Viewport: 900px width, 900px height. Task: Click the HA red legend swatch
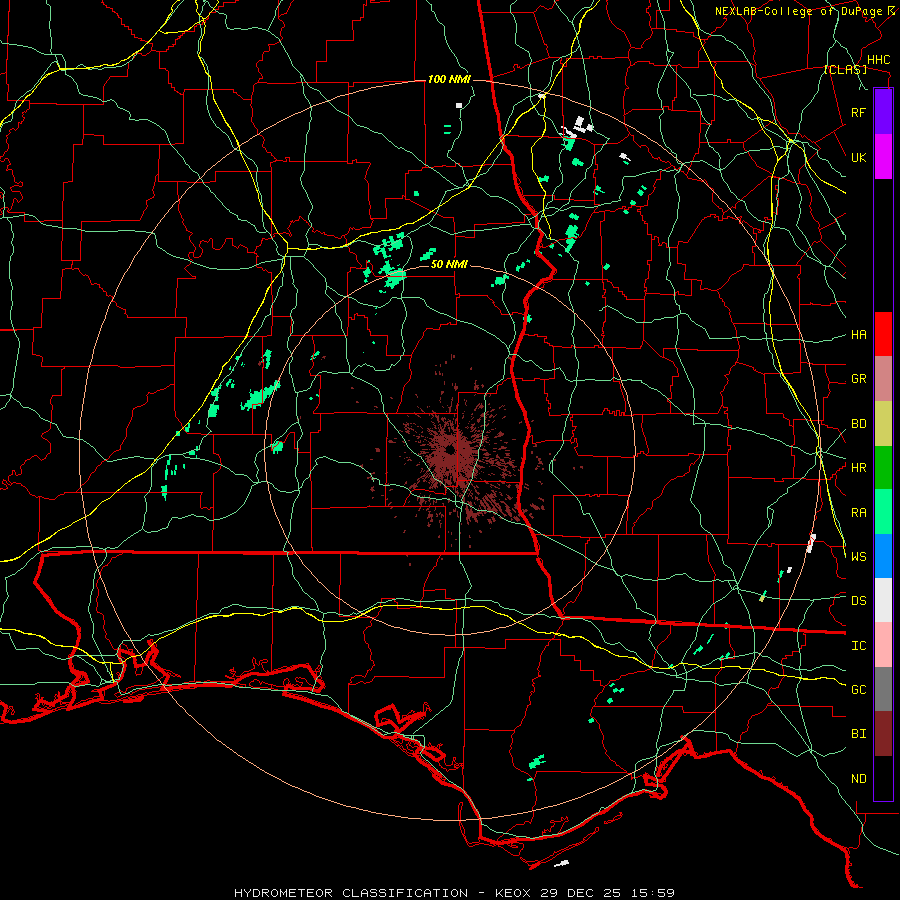(883, 334)
